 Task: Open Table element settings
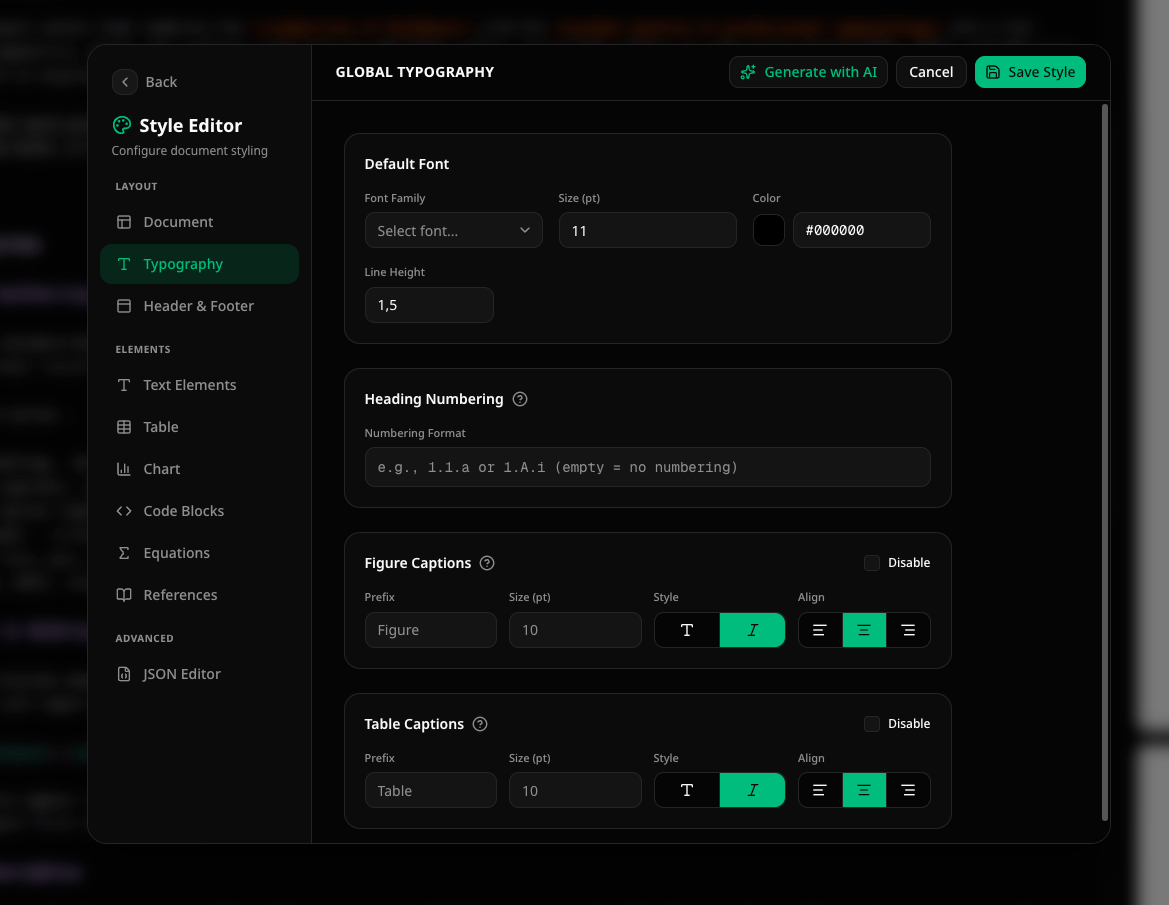(199, 427)
